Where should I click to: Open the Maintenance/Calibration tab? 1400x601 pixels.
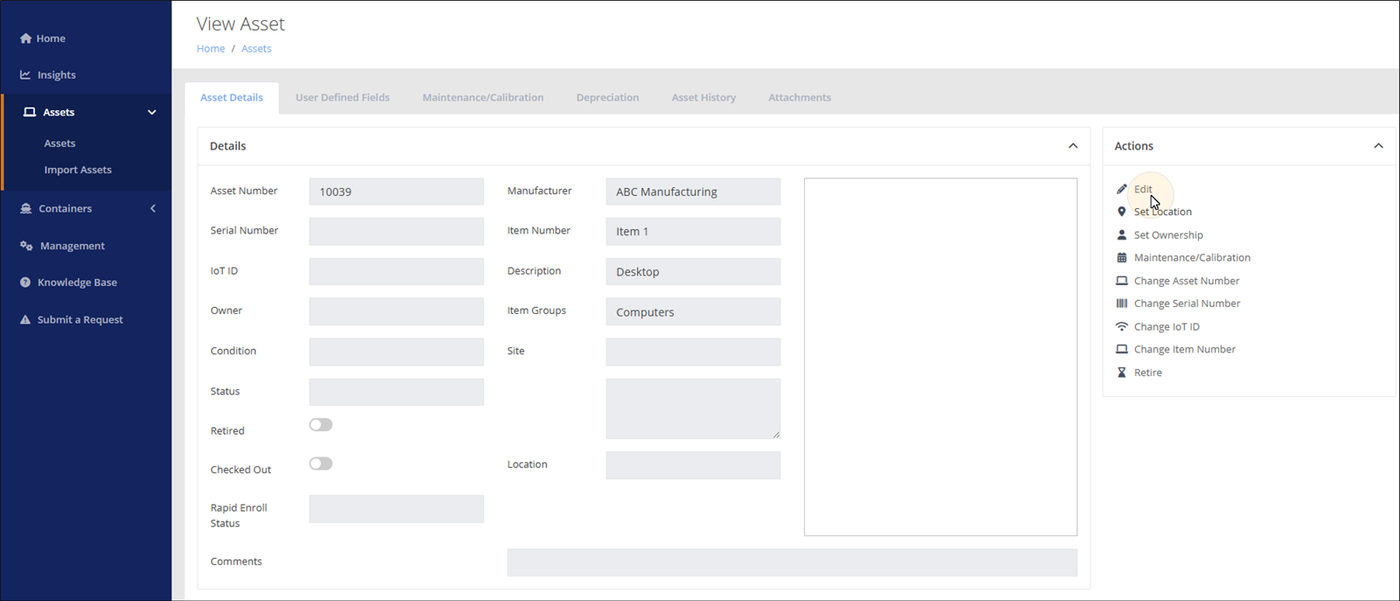pyautogui.click(x=483, y=98)
